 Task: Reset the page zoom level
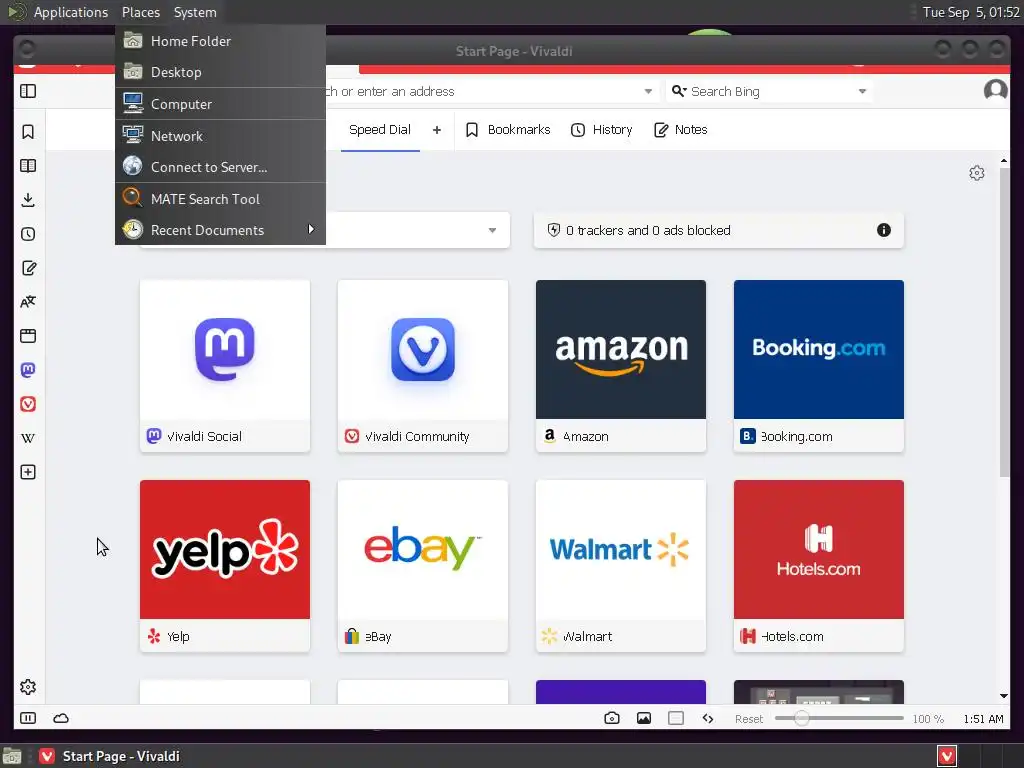click(748, 719)
